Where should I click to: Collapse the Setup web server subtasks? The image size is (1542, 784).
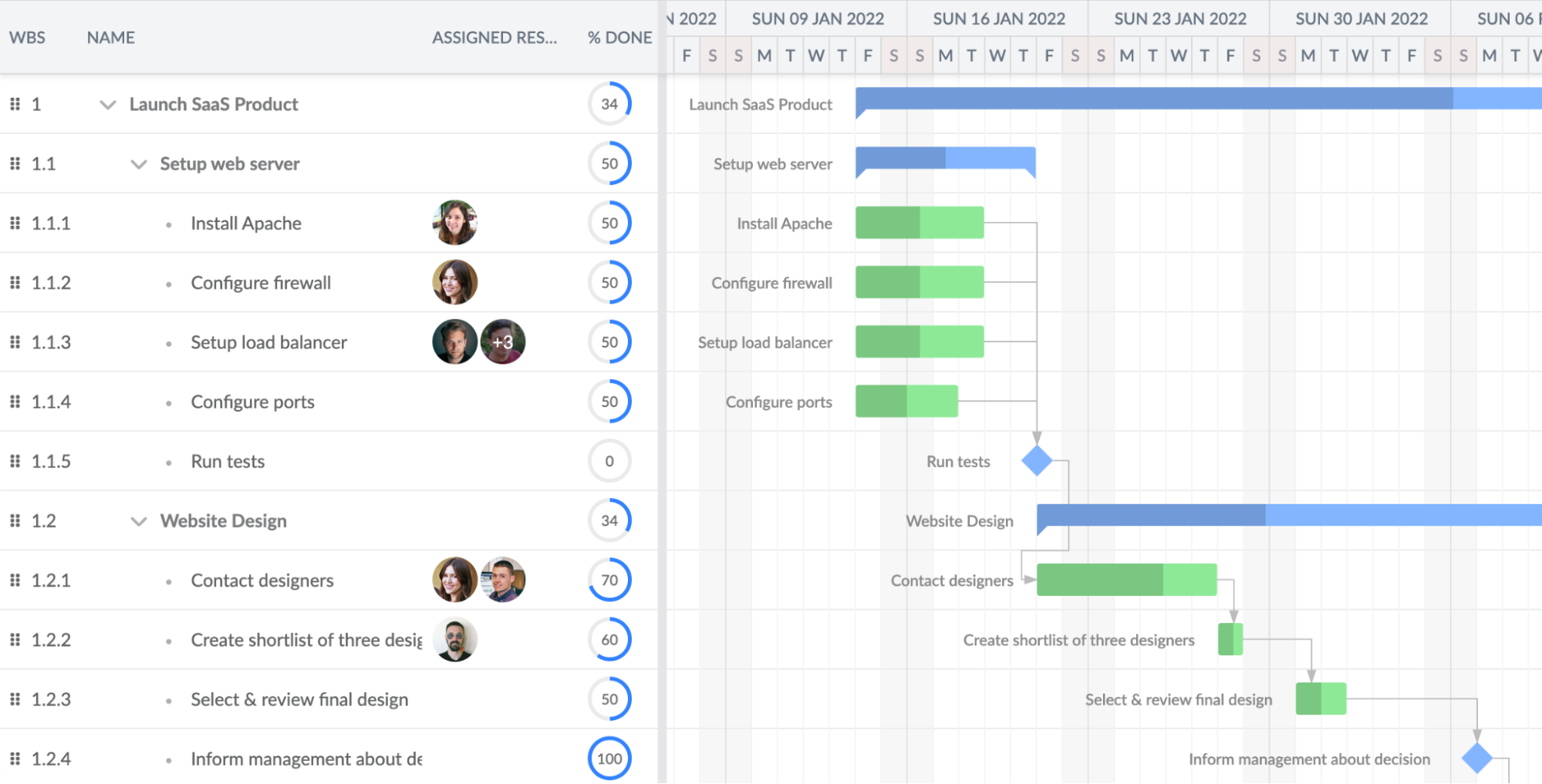(x=138, y=164)
